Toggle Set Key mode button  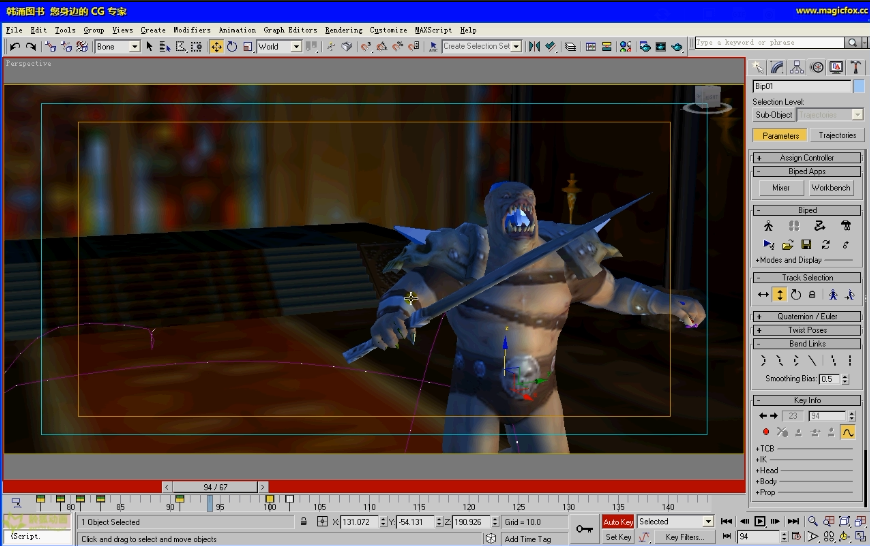[618, 537]
